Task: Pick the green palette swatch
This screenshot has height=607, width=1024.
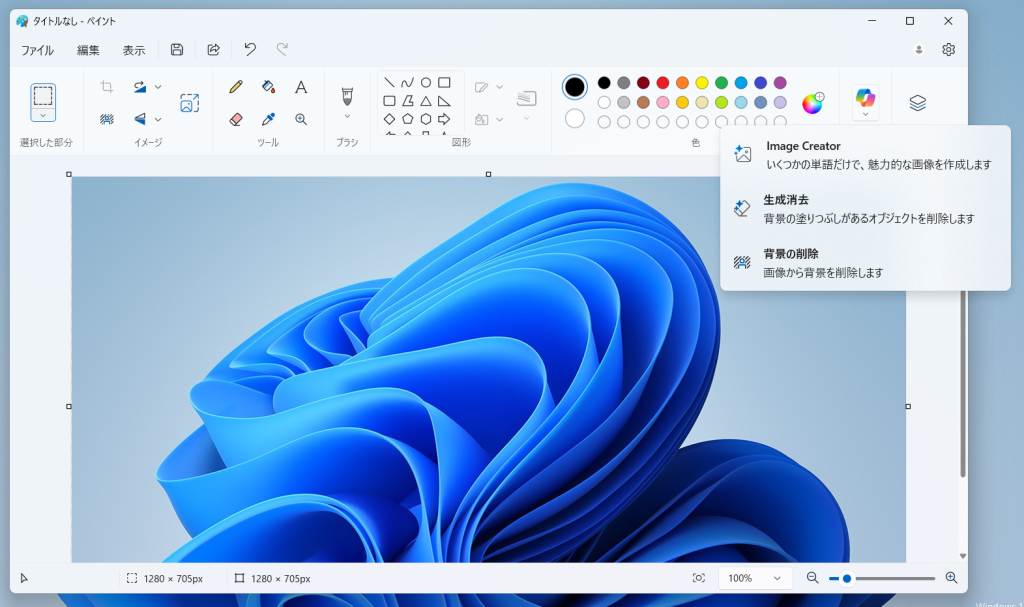Action: [722, 83]
